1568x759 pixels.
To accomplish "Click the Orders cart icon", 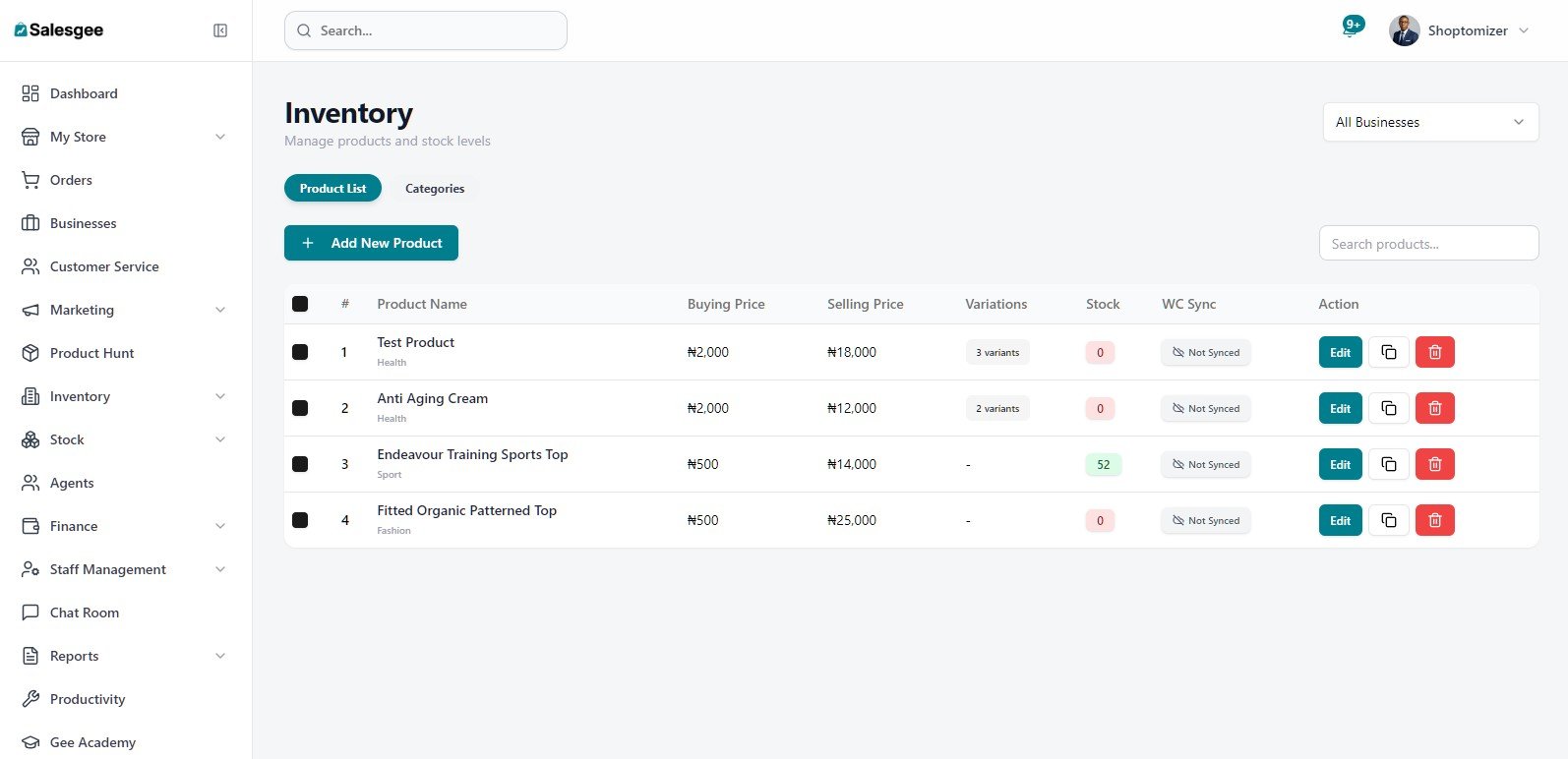I will tap(30, 180).
